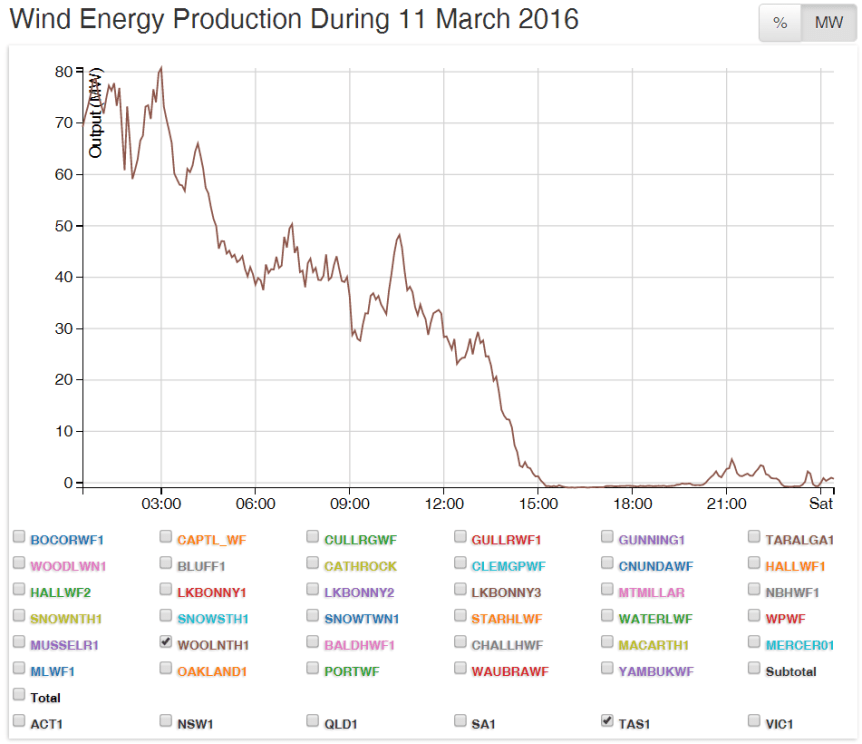Check the GULLRWF1 checkbox
This screenshot has height=744, width=862.
(x=461, y=537)
